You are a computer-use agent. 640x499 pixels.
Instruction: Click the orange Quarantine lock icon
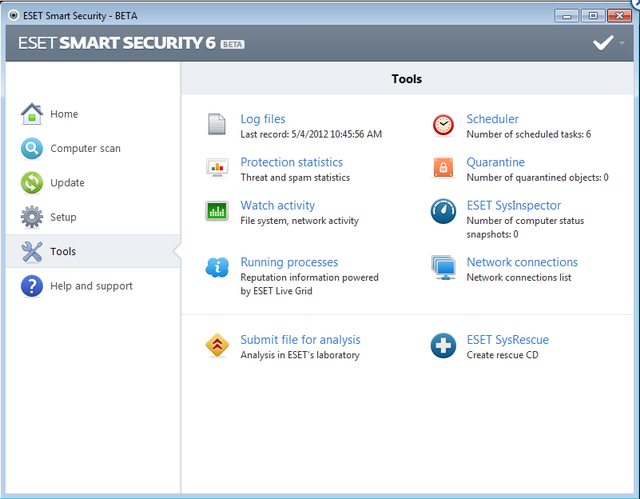[443, 167]
